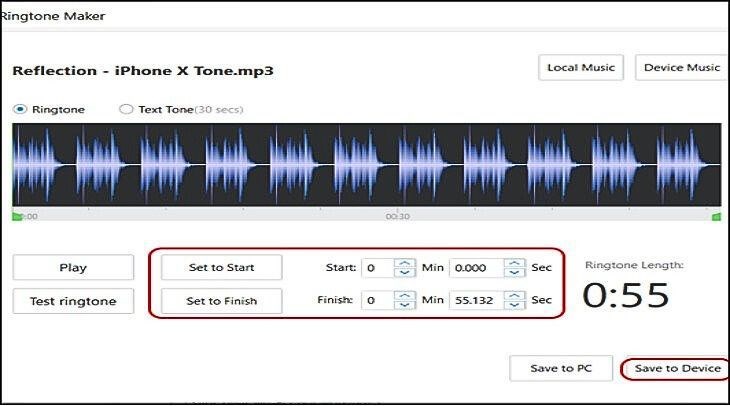
Task: Decrease the Start minutes stepper
Action: point(404,273)
